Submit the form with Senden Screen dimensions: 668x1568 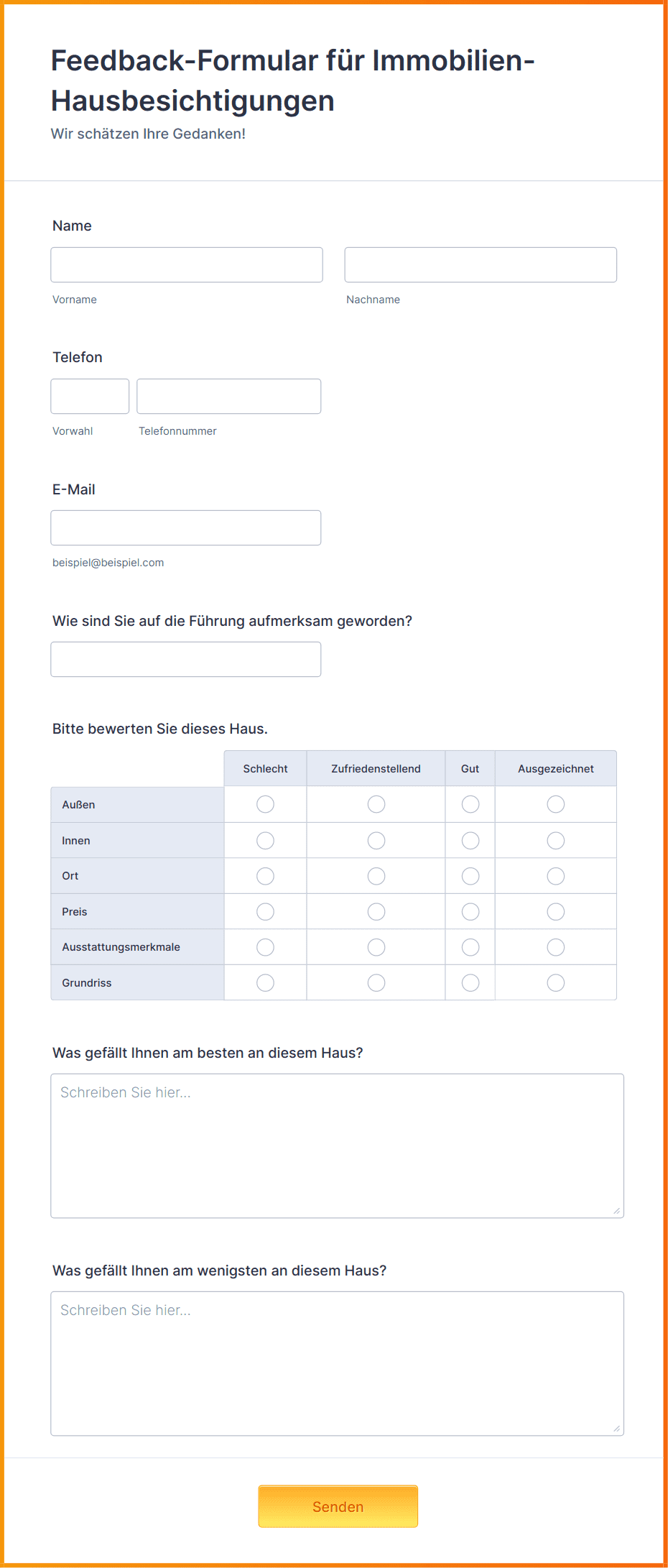[x=338, y=1506]
